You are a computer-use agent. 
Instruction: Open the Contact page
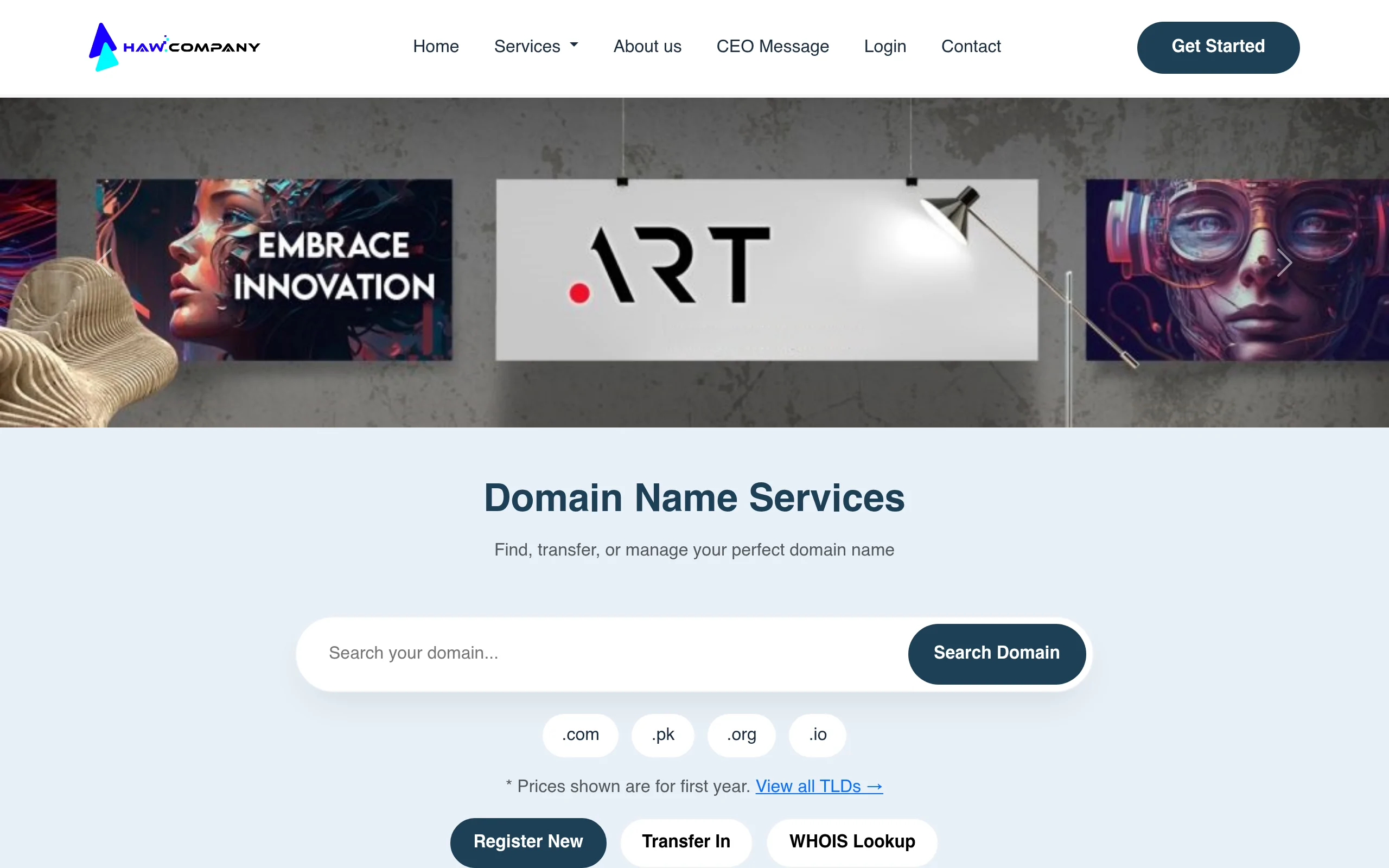tap(971, 47)
